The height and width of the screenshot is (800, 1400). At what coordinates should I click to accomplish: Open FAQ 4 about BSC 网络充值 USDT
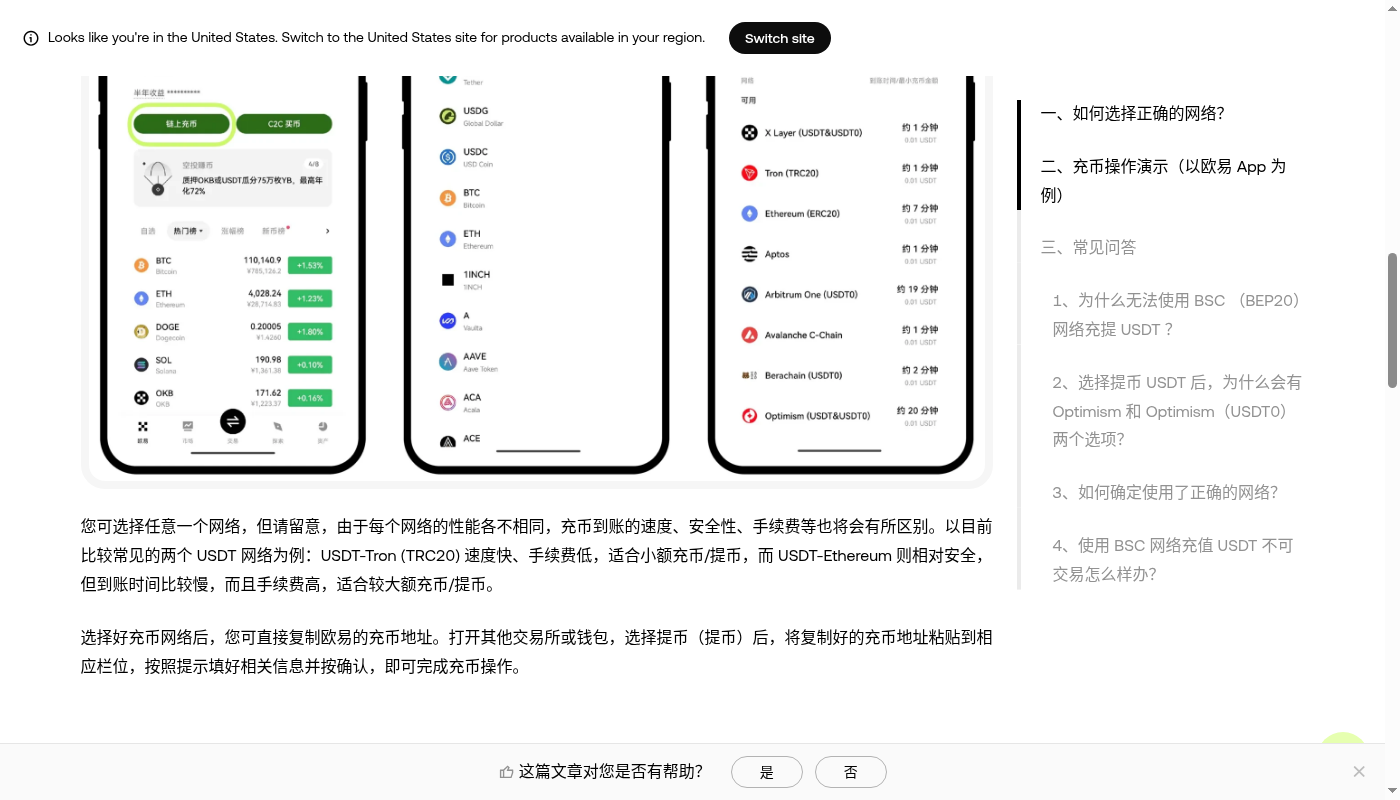click(x=1173, y=560)
